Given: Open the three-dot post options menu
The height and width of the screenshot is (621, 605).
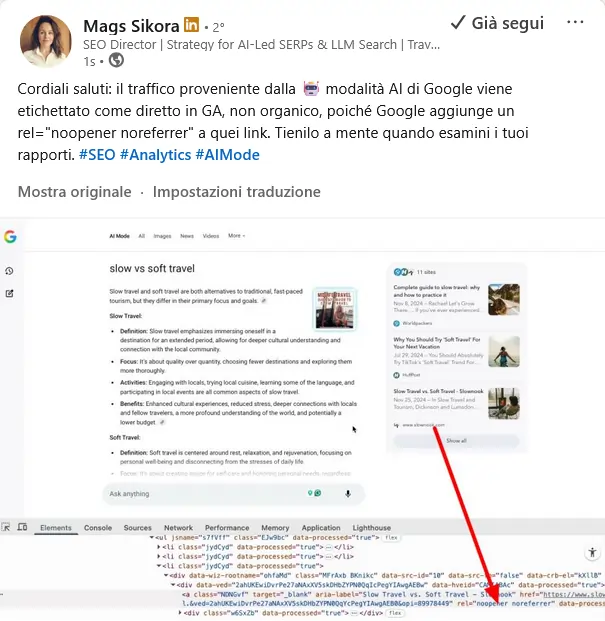Looking at the screenshot, I should [575, 22].
